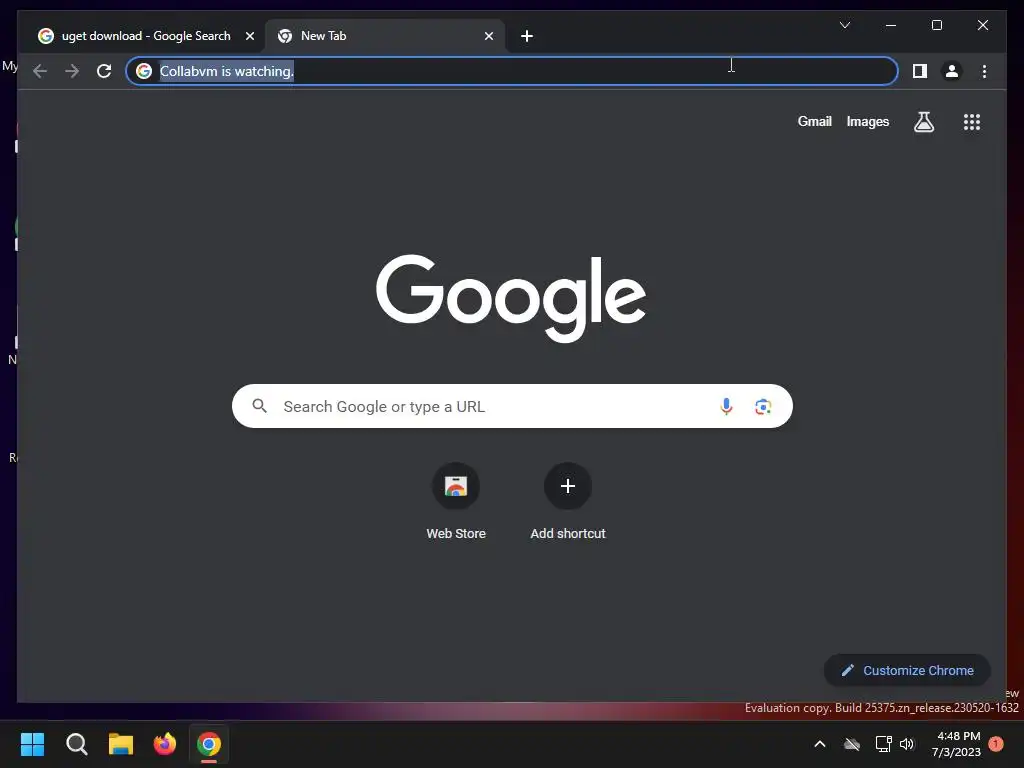
Task: Expand the tab search dropdown
Action: (x=844, y=25)
